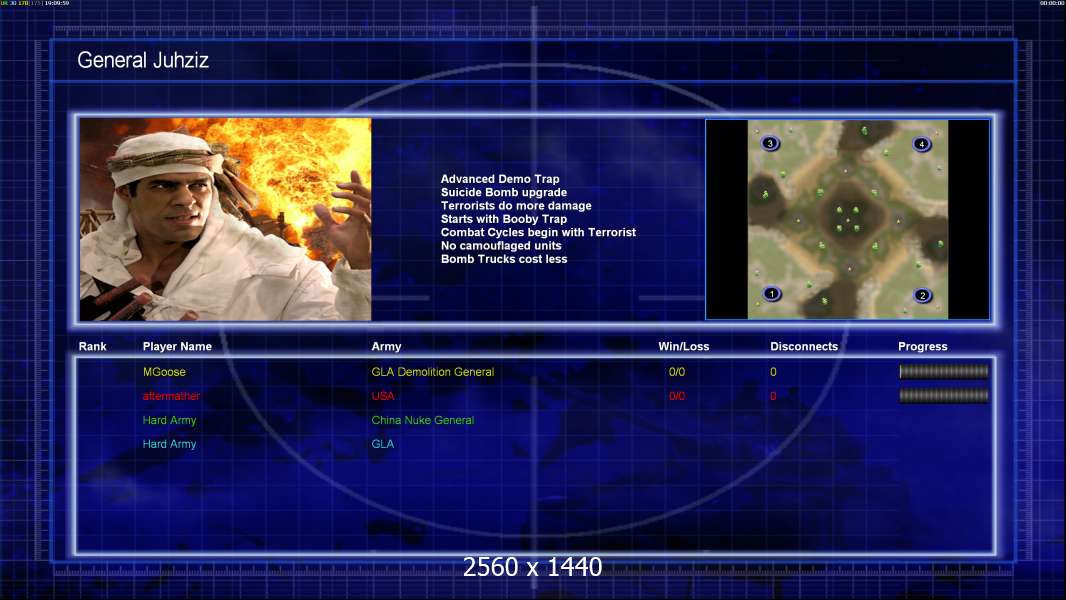This screenshot has height=600, width=1066.
Task: Click the Rank column header
Action: (92, 347)
